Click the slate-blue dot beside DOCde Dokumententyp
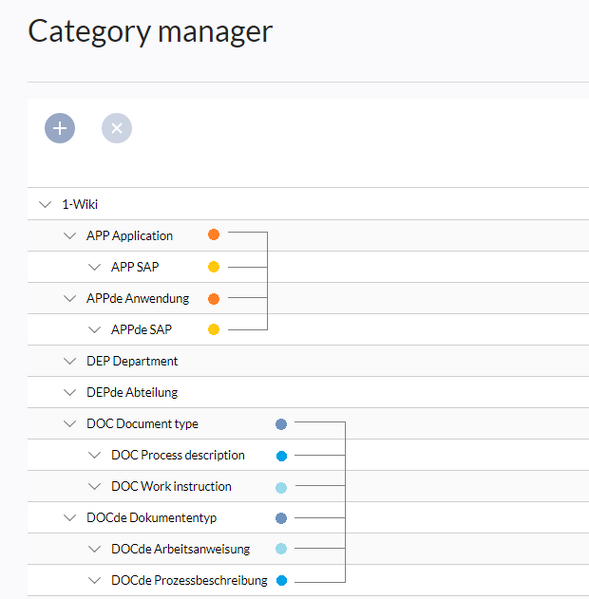Image resolution: width=589 pixels, height=599 pixels. pyautogui.click(x=281, y=518)
